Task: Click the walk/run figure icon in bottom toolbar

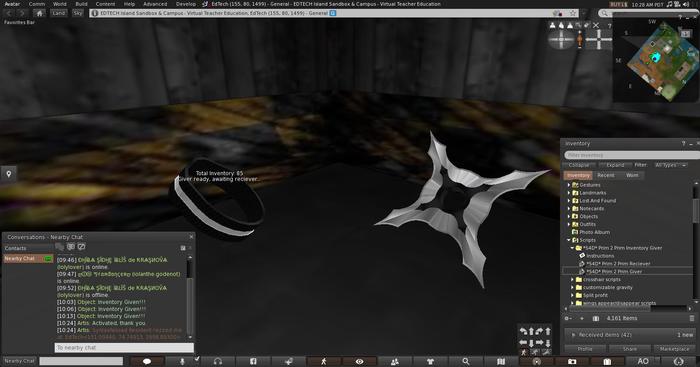Action: pos(324,361)
